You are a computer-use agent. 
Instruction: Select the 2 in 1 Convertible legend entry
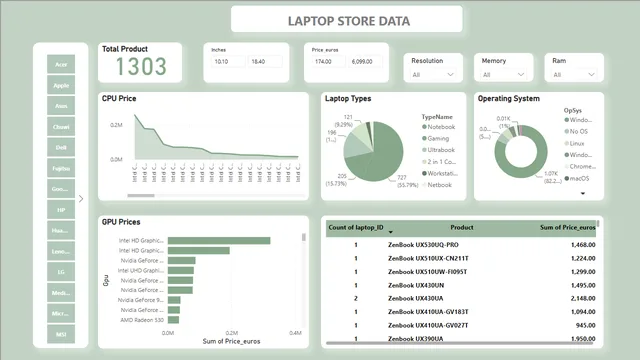pos(439,162)
